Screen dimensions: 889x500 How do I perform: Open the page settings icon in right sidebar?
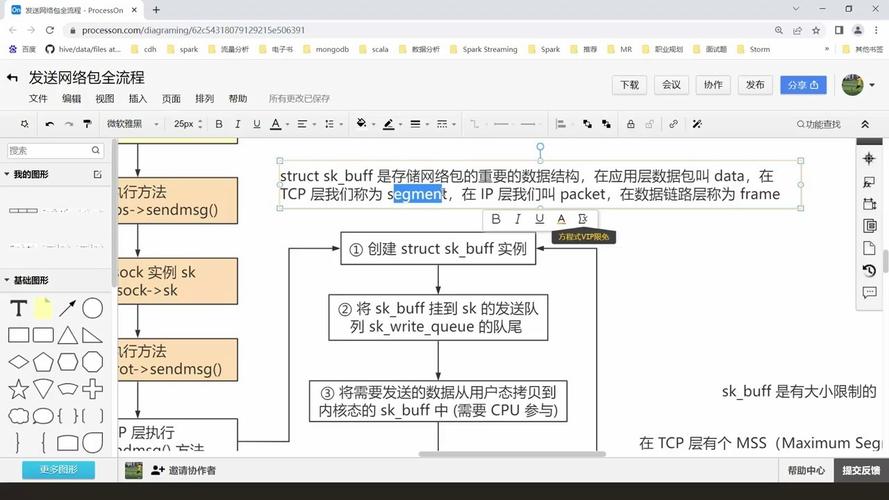tap(869, 248)
